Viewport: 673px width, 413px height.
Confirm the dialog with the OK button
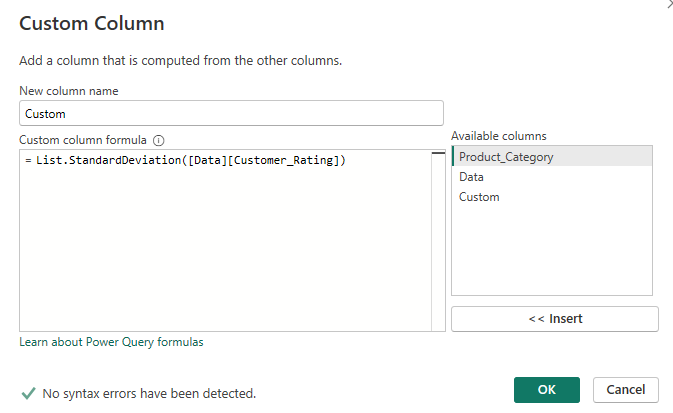[x=546, y=389]
